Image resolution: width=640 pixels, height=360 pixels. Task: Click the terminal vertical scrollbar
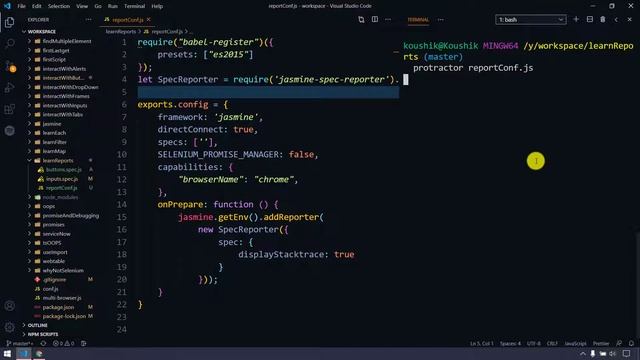[x=638, y=287]
